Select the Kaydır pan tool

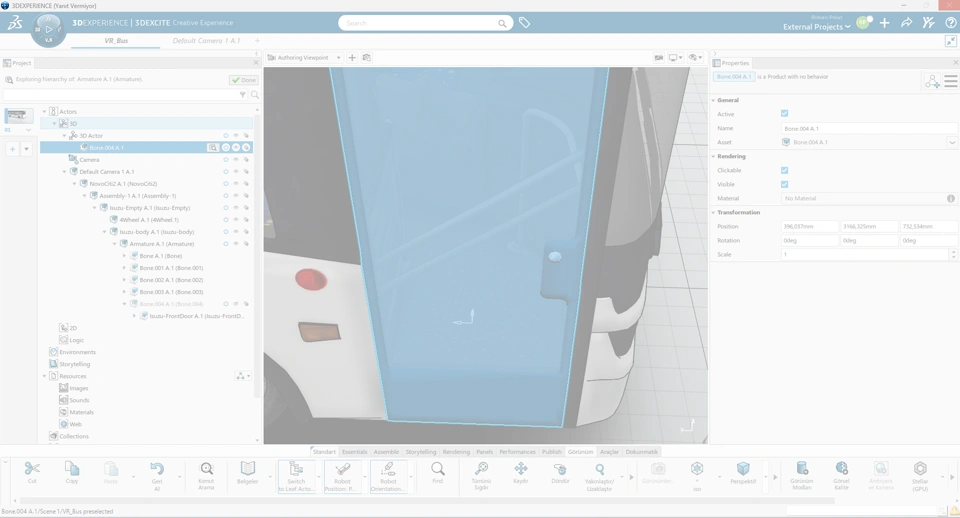[520, 469]
